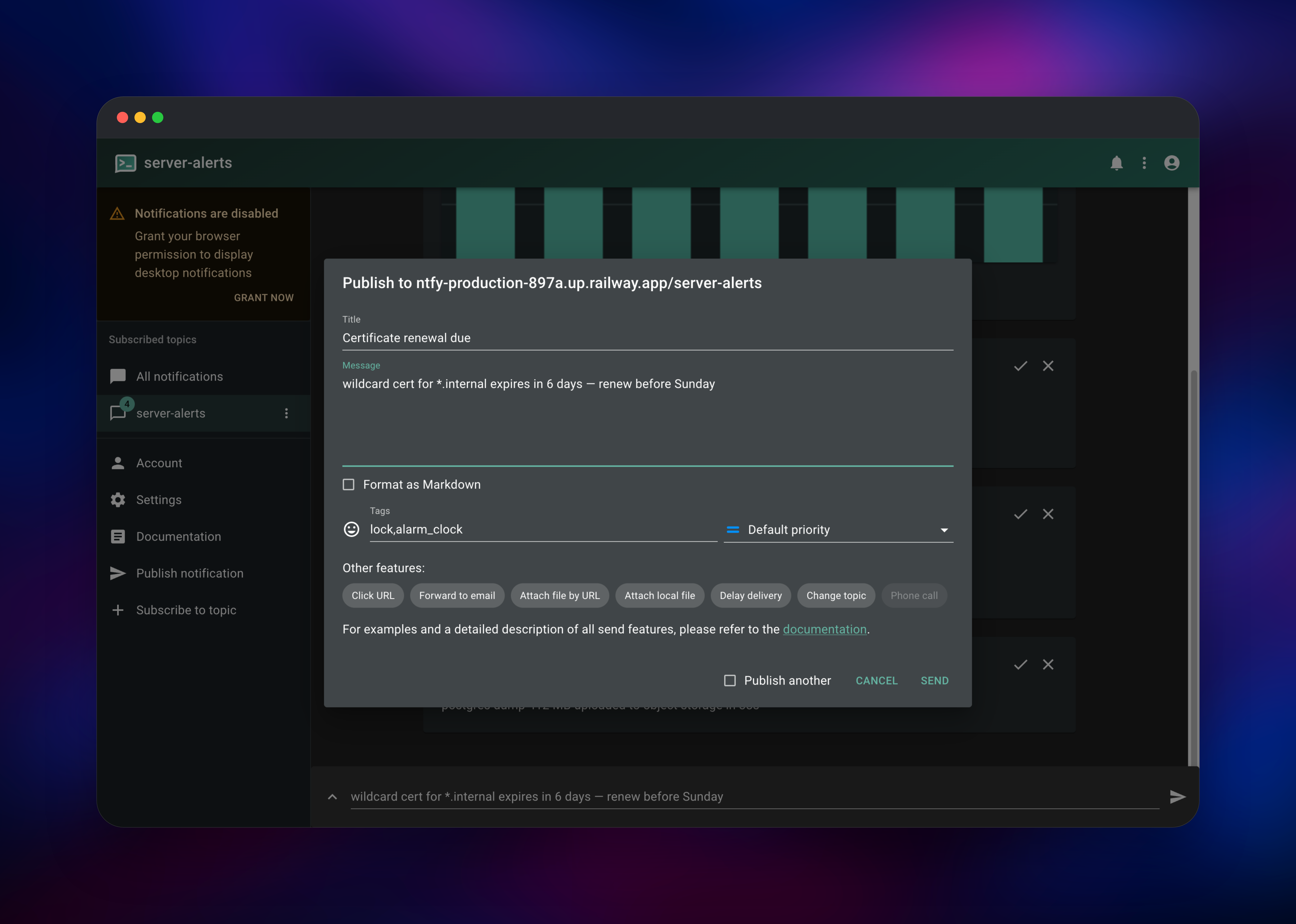Click the warning triangle icon
Screen dimensions: 1296x924
click(x=117, y=214)
